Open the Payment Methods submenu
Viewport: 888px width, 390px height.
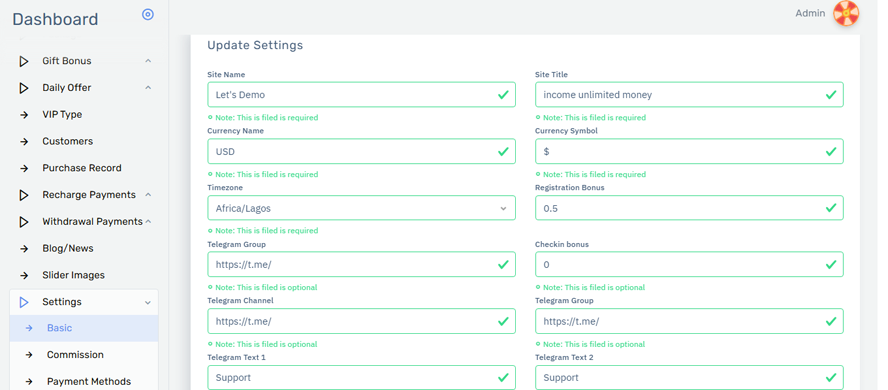(x=89, y=382)
